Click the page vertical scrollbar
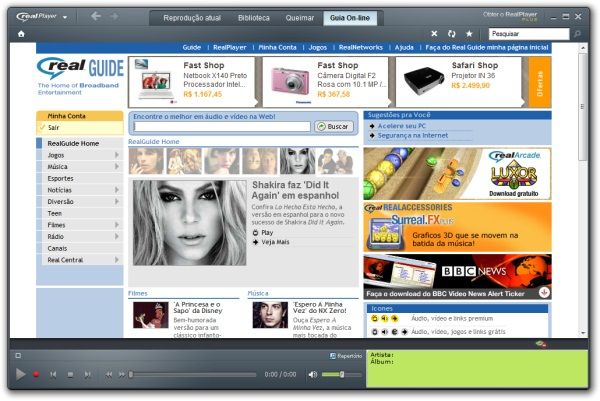The image size is (600, 401). click(583, 107)
